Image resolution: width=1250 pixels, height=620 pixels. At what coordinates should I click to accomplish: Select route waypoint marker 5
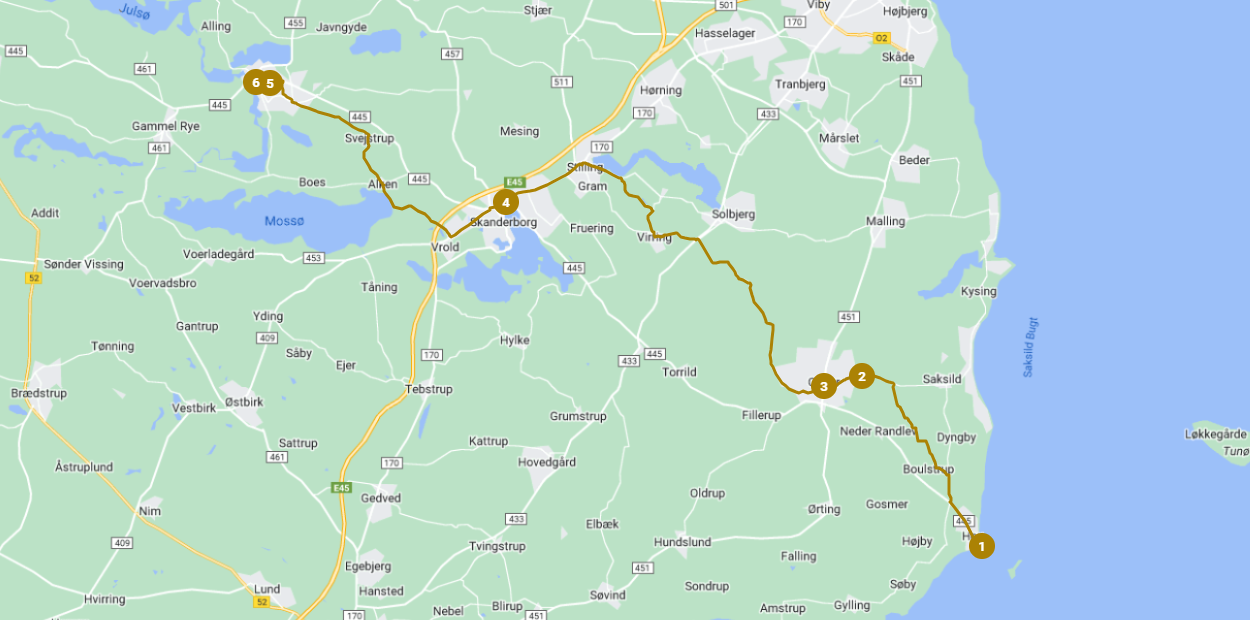[270, 83]
